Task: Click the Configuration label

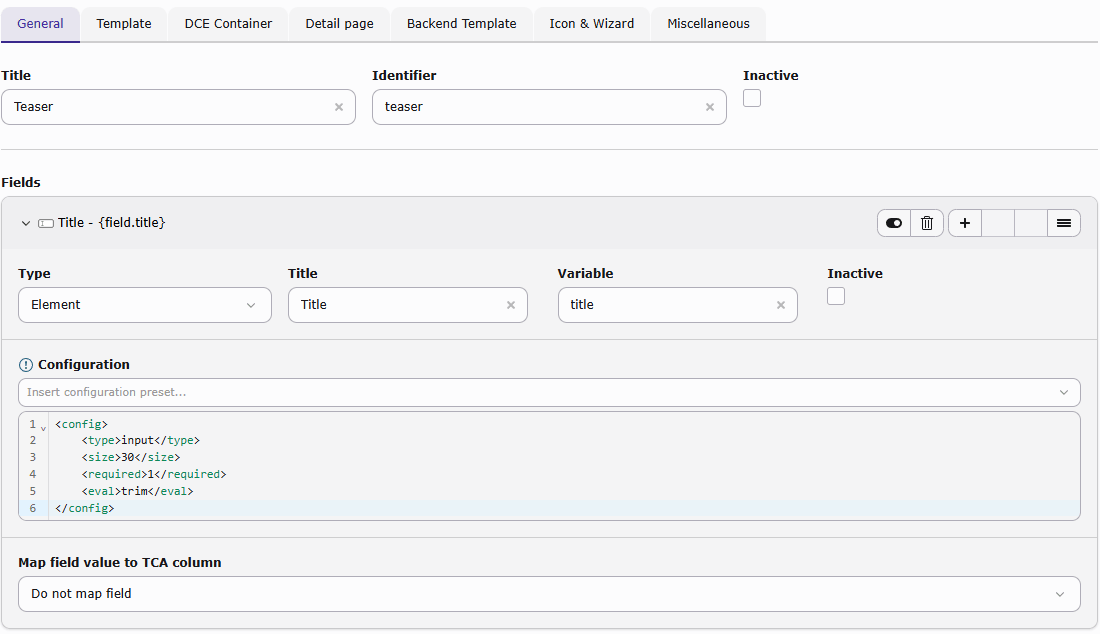Action: [83, 365]
